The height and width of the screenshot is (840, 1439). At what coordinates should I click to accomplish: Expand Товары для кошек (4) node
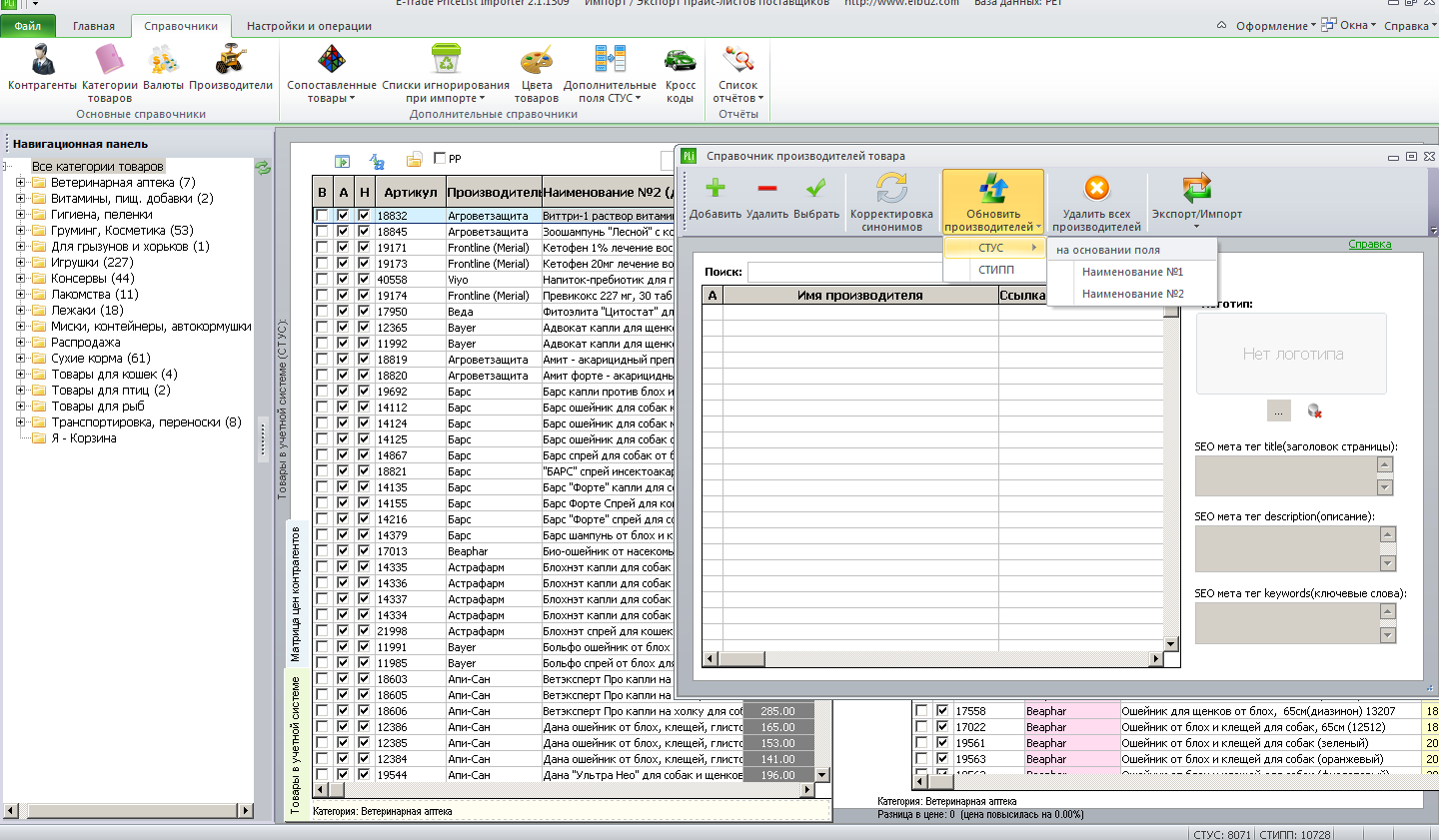coord(20,375)
